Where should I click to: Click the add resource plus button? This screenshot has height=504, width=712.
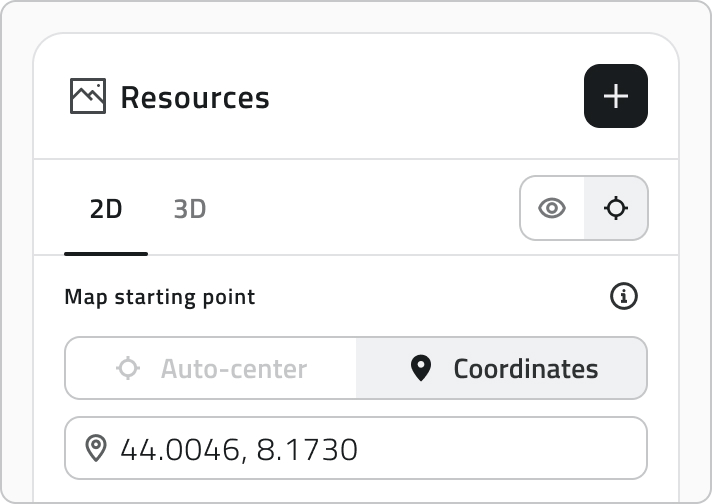tap(616, 96)
